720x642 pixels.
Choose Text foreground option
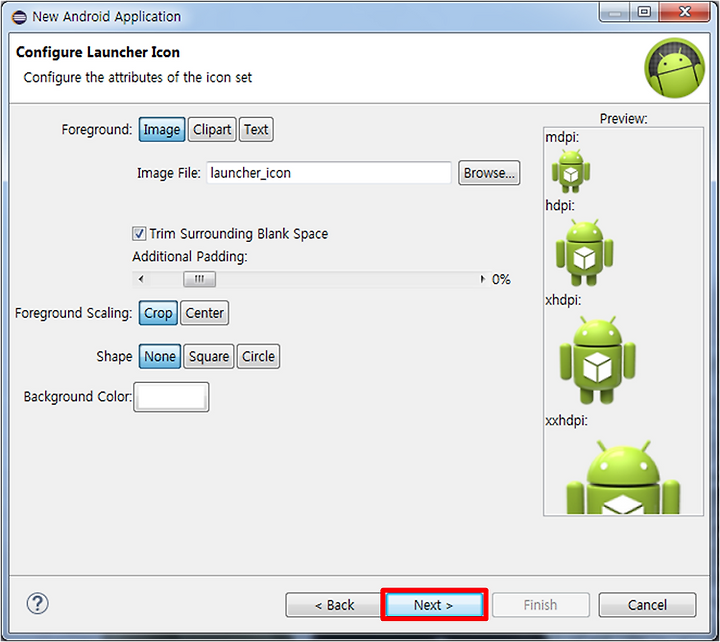pos(256,130)
